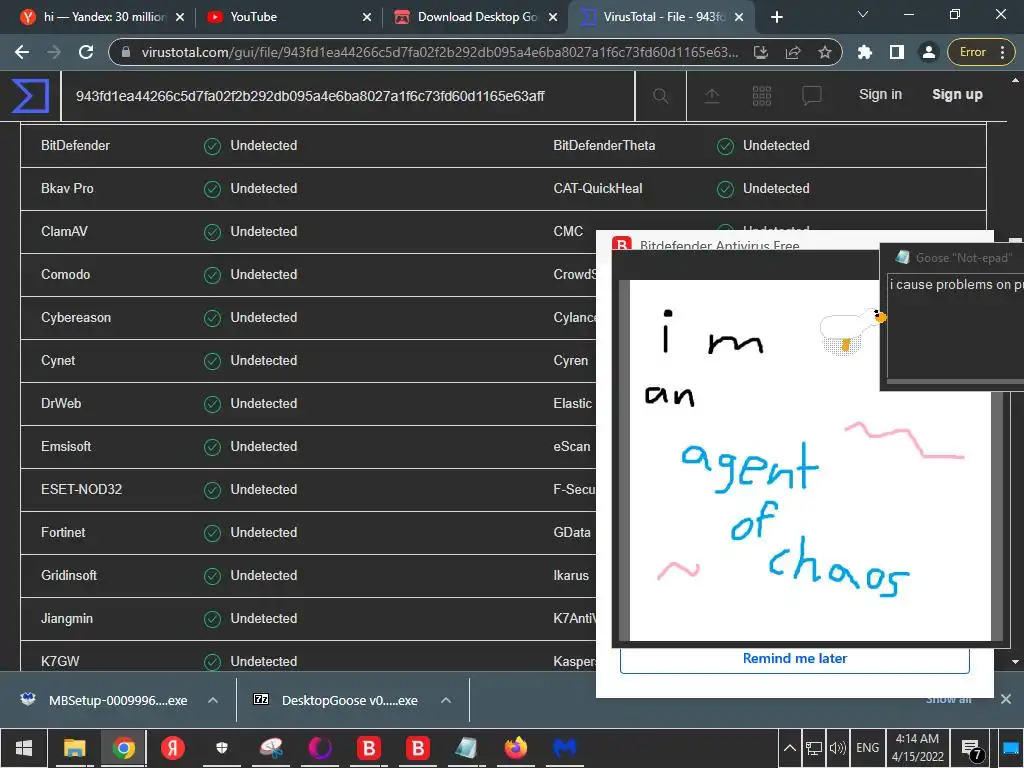
Task: Click the ClamAV engine name
Action: (64, 231)
